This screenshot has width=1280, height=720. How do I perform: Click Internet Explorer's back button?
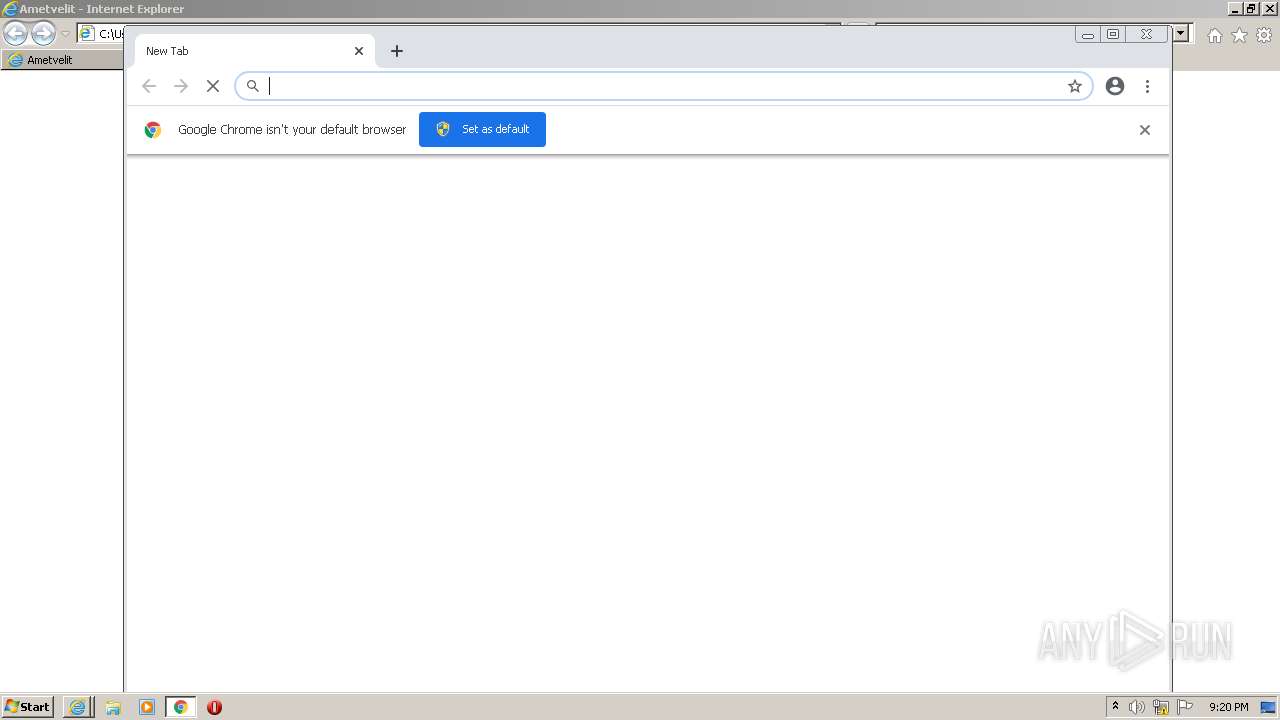15,33
